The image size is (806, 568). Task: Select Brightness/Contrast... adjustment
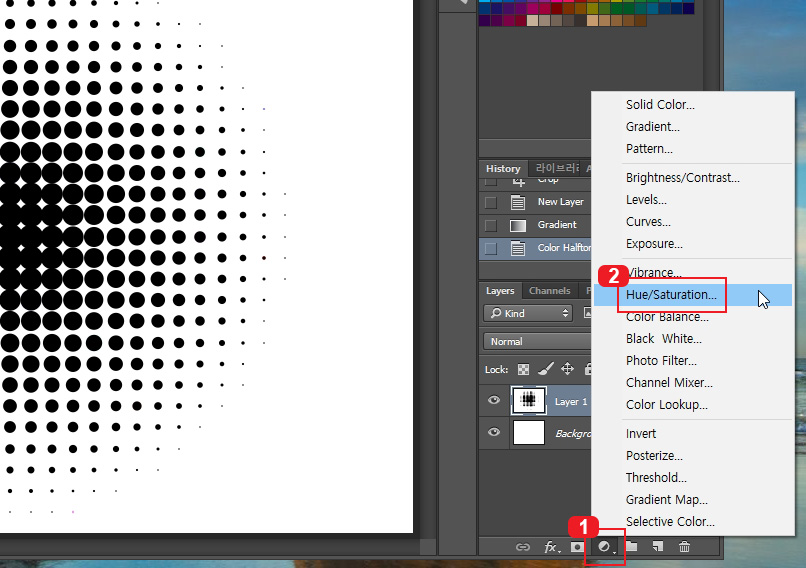pyautogui.click(x=683, y=178)
